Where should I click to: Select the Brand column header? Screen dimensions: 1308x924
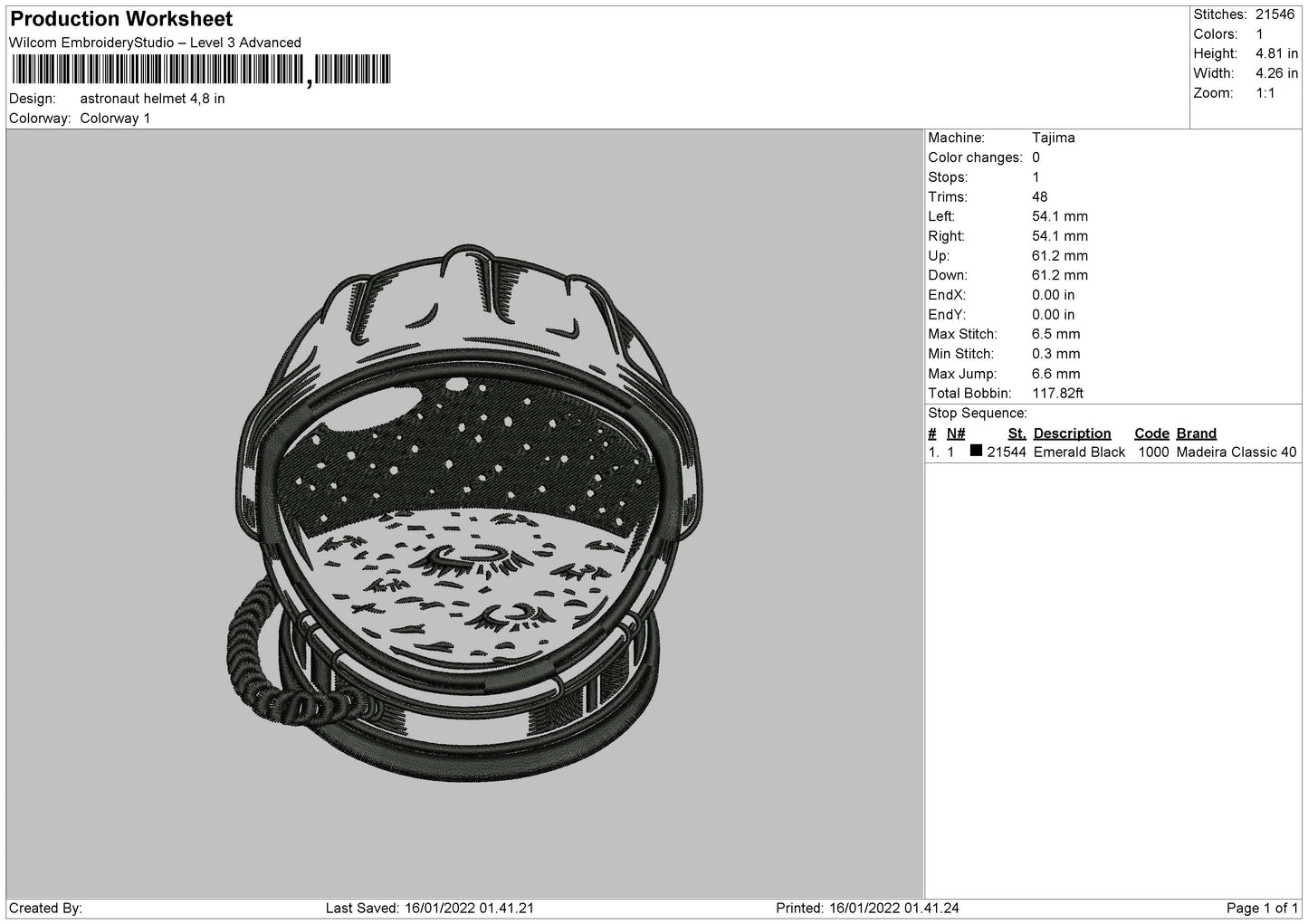coord(1196,433)
